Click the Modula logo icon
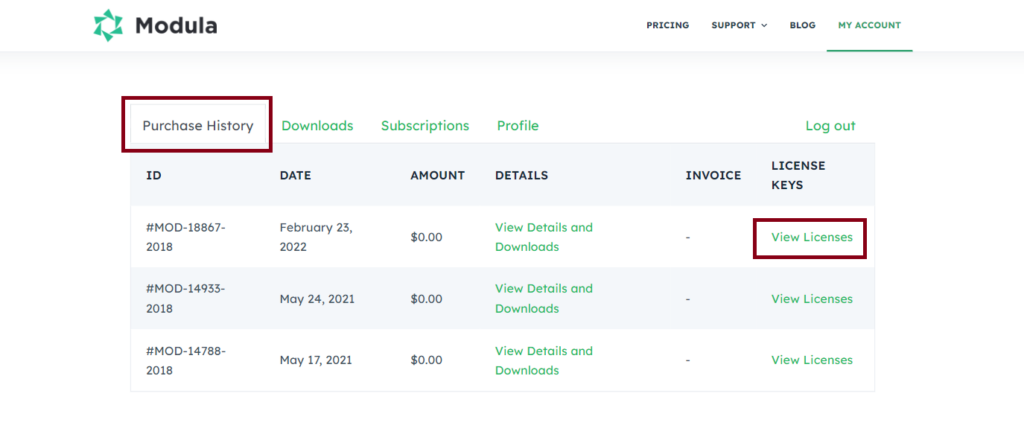Screen dimensions: 1024x440 point(108,26)
